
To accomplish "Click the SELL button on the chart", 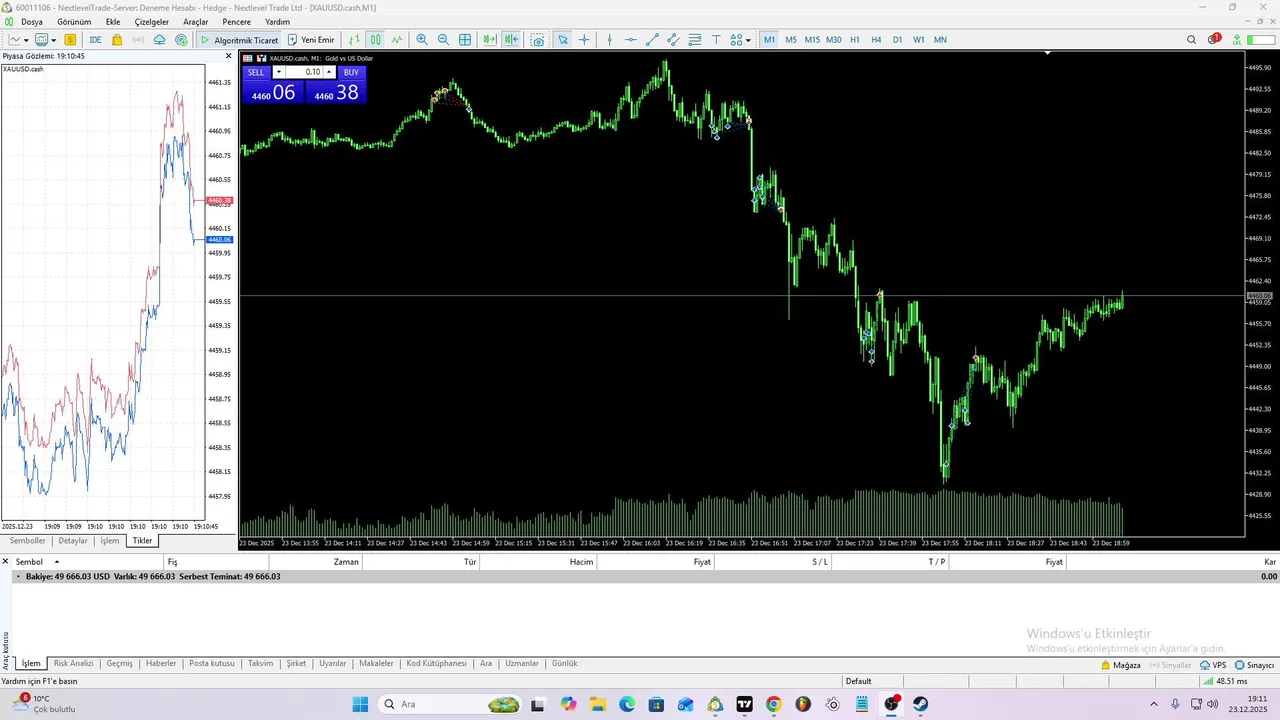I will 256,72.
